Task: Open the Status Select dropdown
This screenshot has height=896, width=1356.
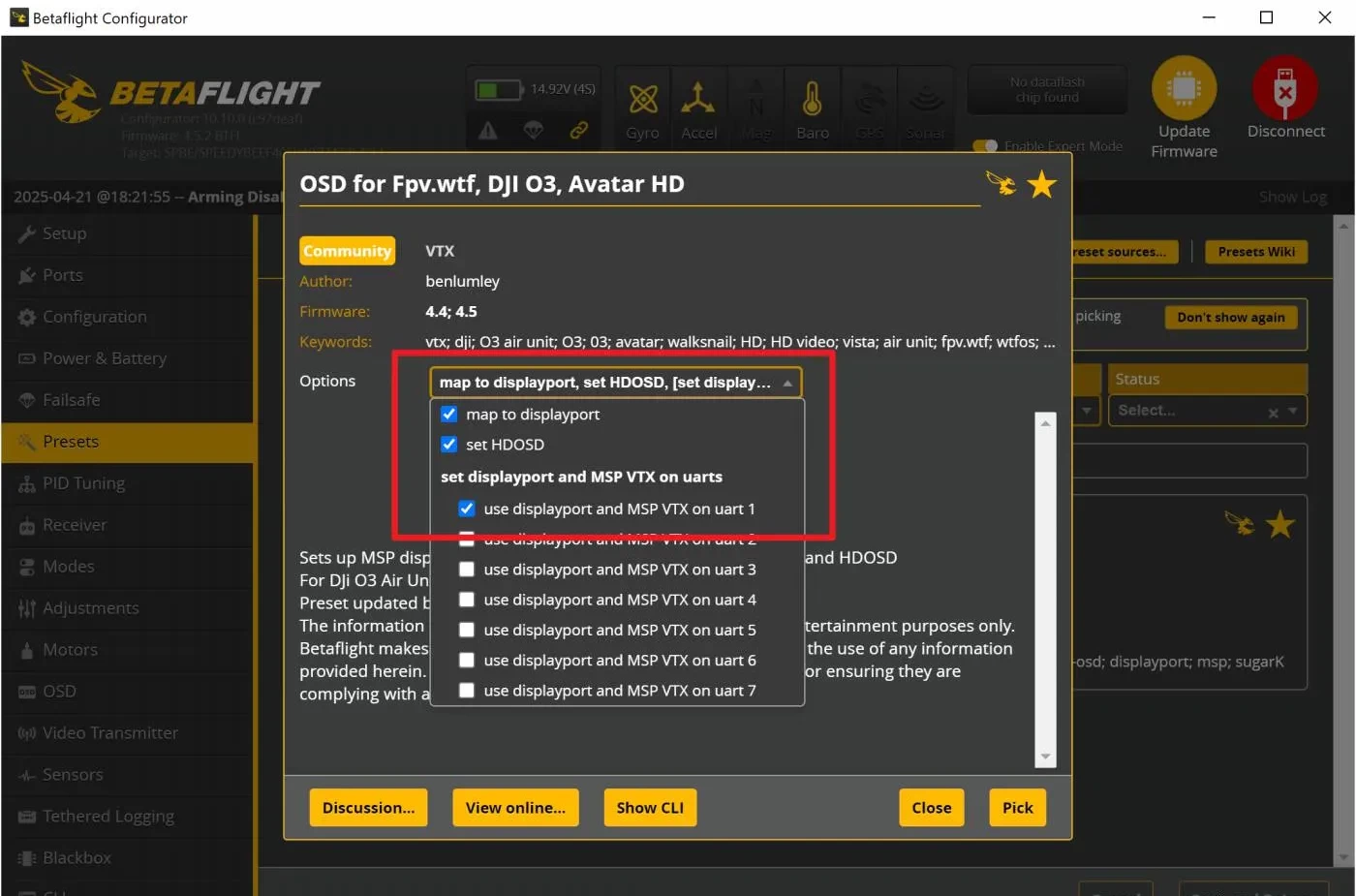Action: (1208, 411)
